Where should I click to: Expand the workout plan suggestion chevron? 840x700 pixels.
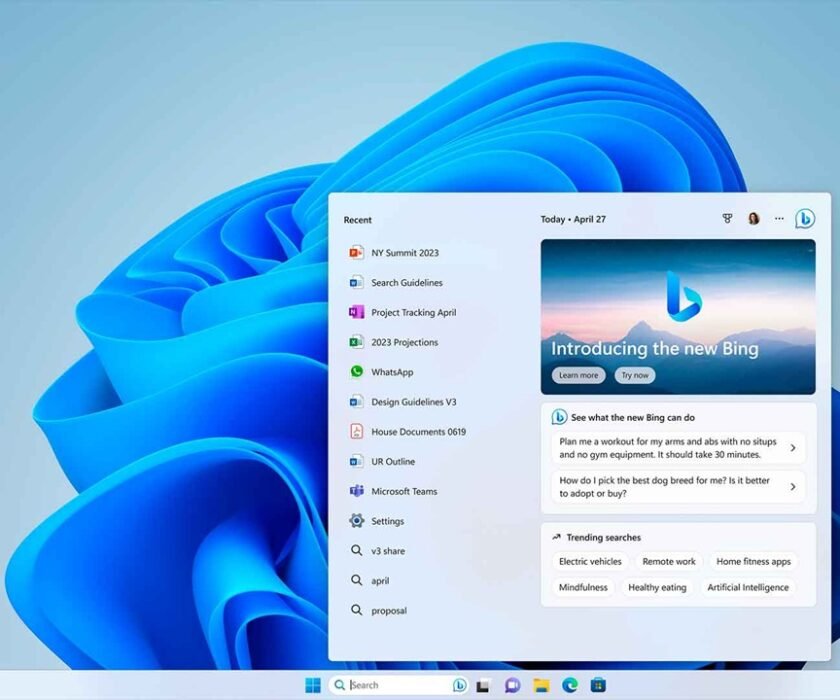pos(793,448)
